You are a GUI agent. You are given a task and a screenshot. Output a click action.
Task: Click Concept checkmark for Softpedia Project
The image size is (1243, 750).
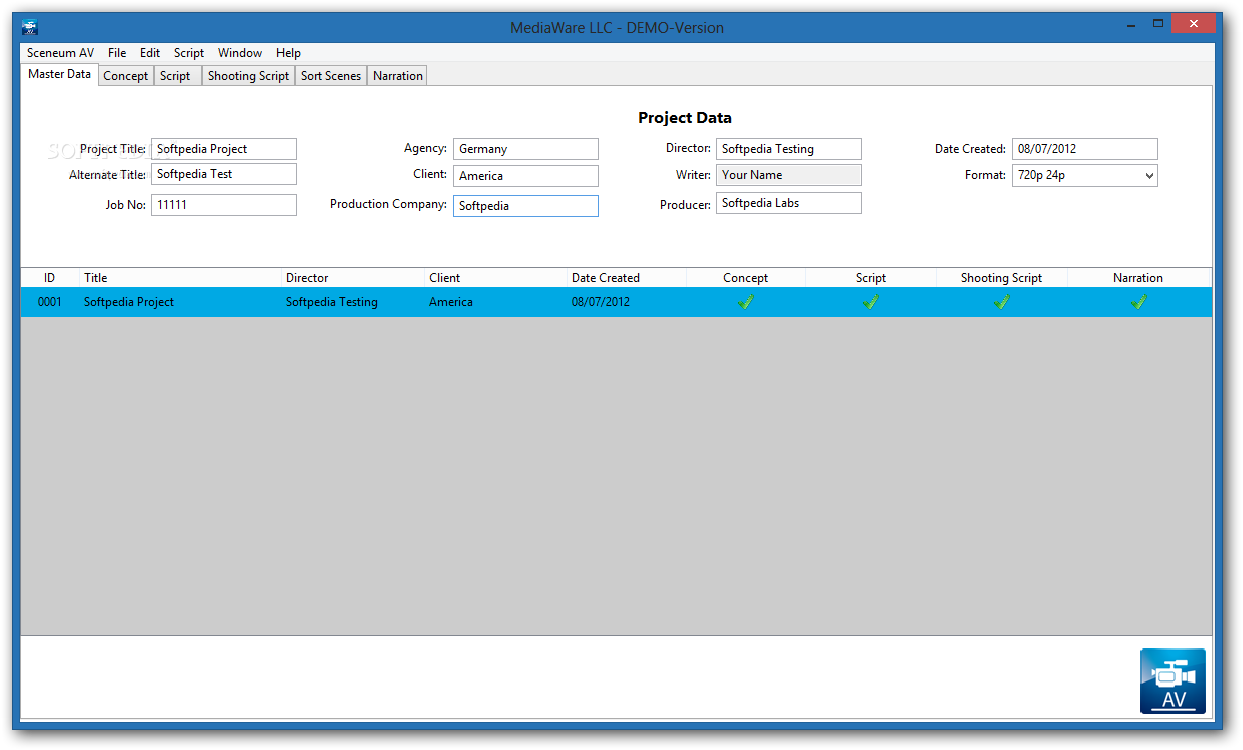tap(745, 301)
